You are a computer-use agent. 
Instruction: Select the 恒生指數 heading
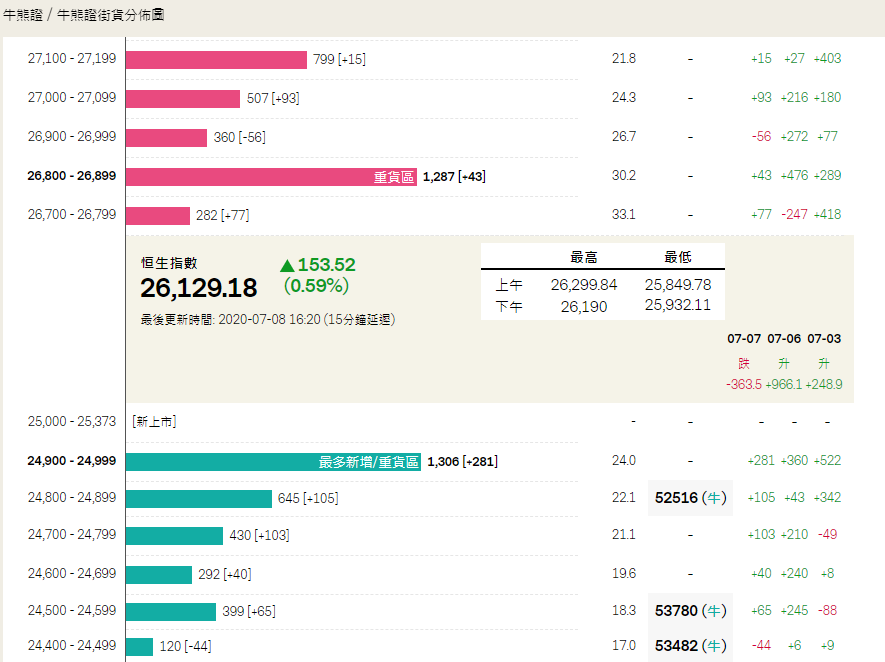[x=169, y=263]
